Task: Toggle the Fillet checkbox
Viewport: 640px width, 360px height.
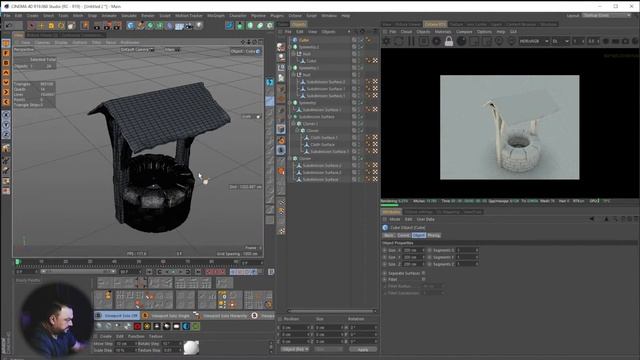Action: 423,280
